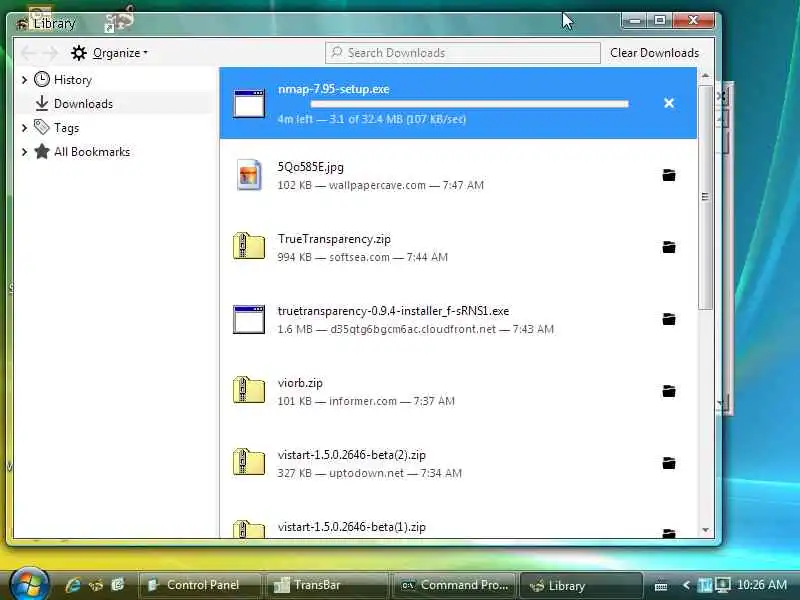
Task: Select the nmap-7.95-setup.exe file name
Action: tap(333, 89)
